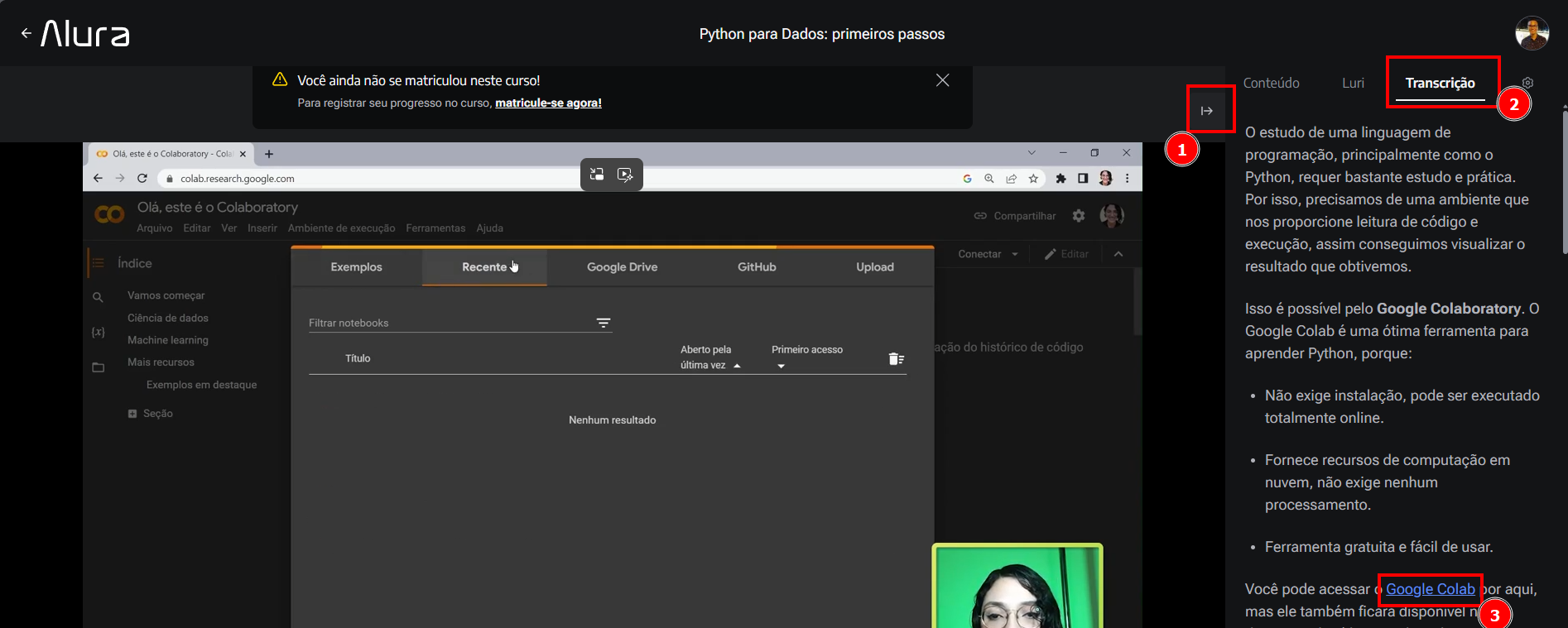This screenshot has height=628, width=1568.
Task: Dismiss the enrollment warning with X
Action: pos(942,80)
